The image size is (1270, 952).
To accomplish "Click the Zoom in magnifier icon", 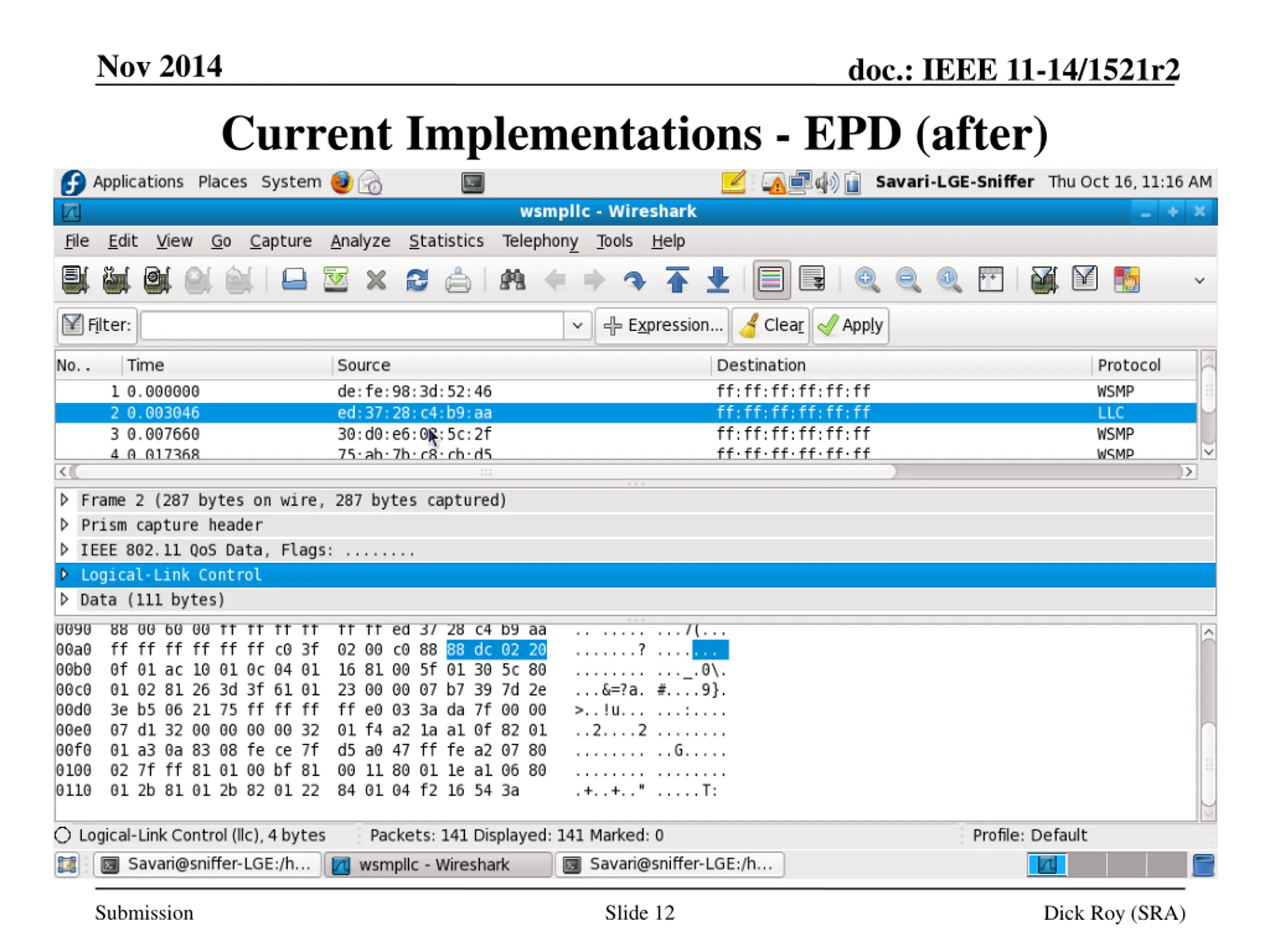I will pyautogui.click(x=866, y=280).
